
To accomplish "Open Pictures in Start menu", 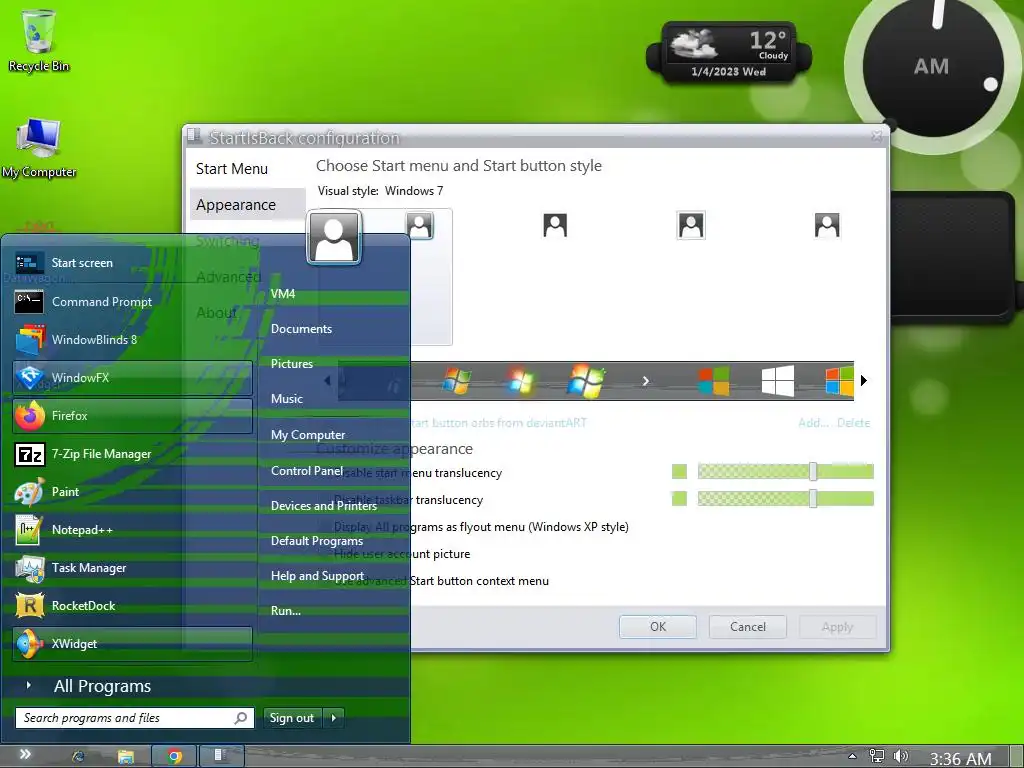I will point(292,364).
